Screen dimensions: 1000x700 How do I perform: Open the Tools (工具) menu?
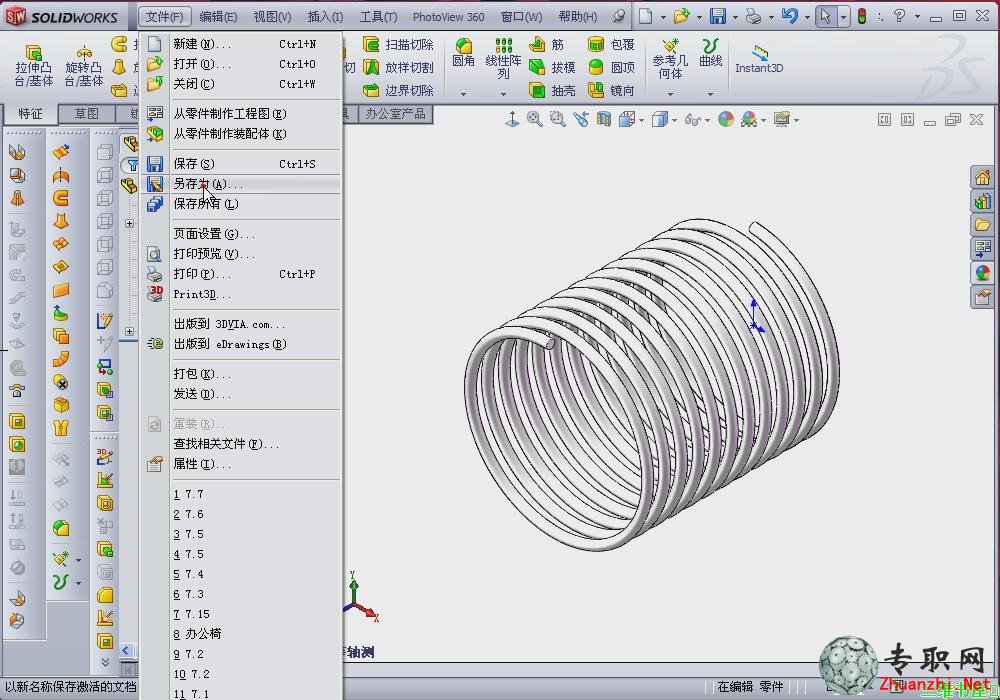coord(378,17)
